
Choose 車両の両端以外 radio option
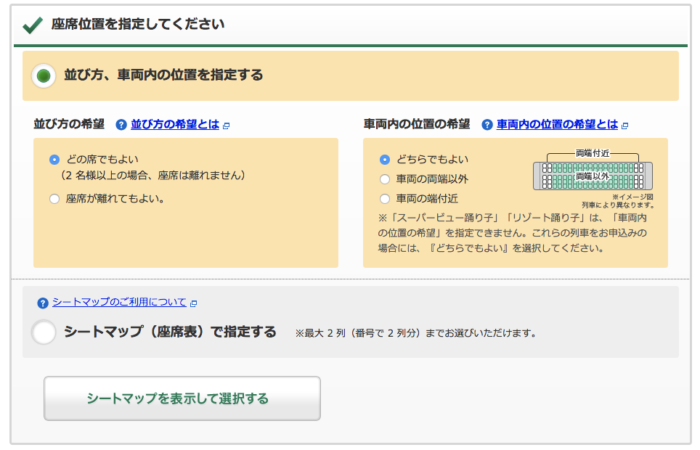coord(385,179)
